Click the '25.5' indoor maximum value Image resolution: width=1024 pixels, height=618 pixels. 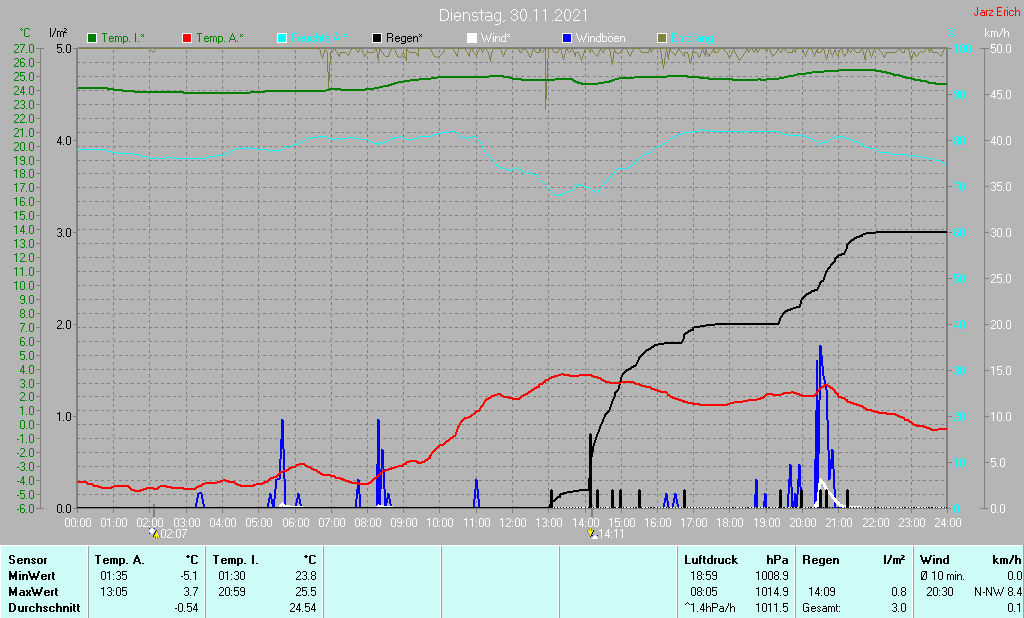click(x=306, y=592)
